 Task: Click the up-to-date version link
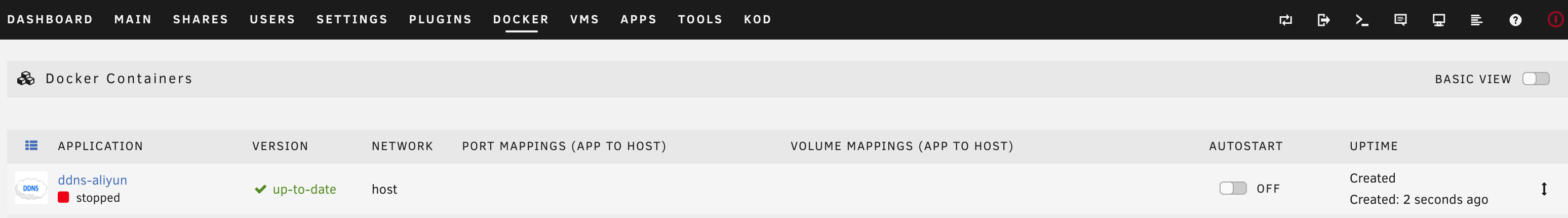click(304, 190)
